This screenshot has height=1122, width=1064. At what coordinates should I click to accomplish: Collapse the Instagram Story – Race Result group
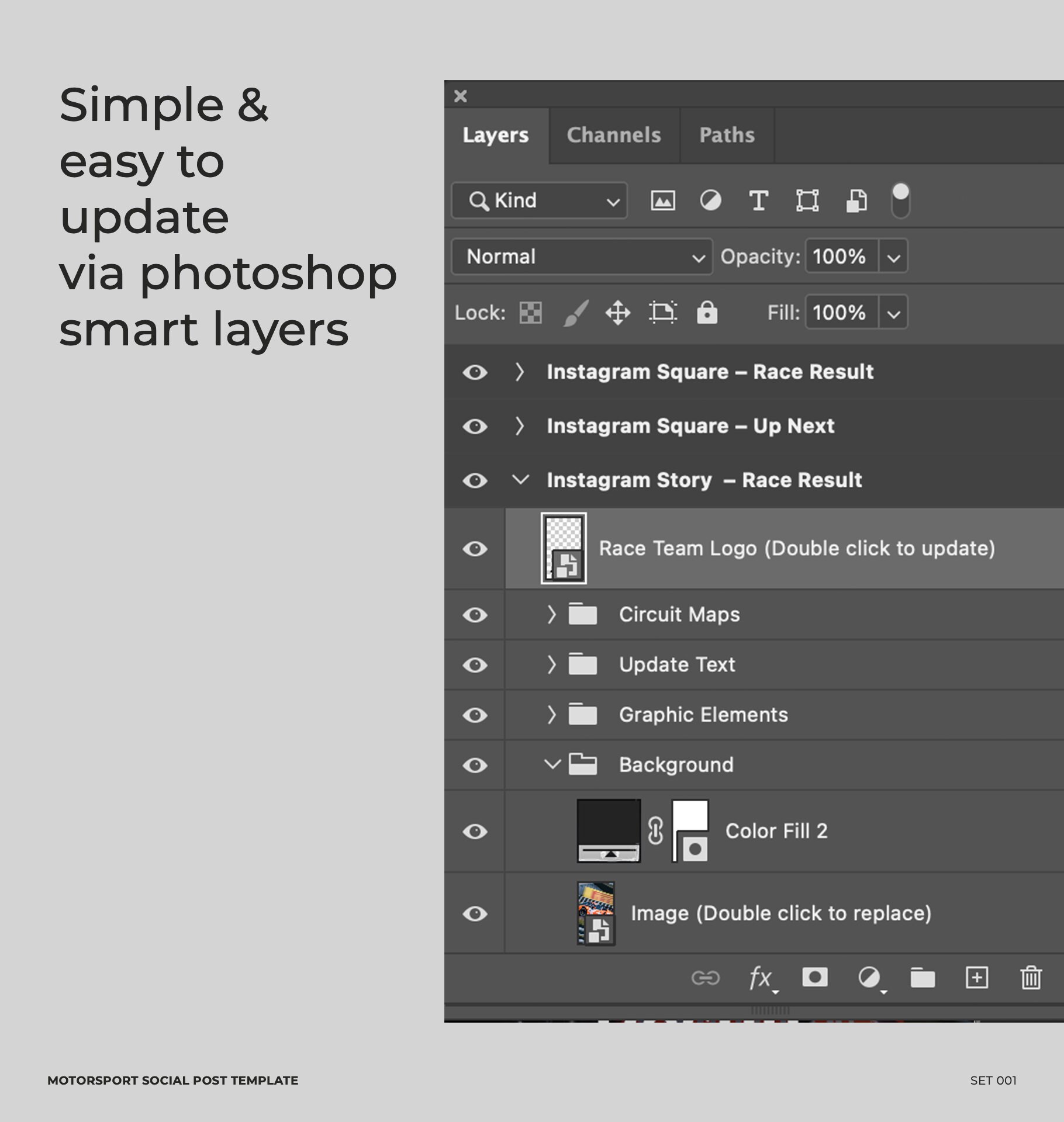(x=519, y=480)
